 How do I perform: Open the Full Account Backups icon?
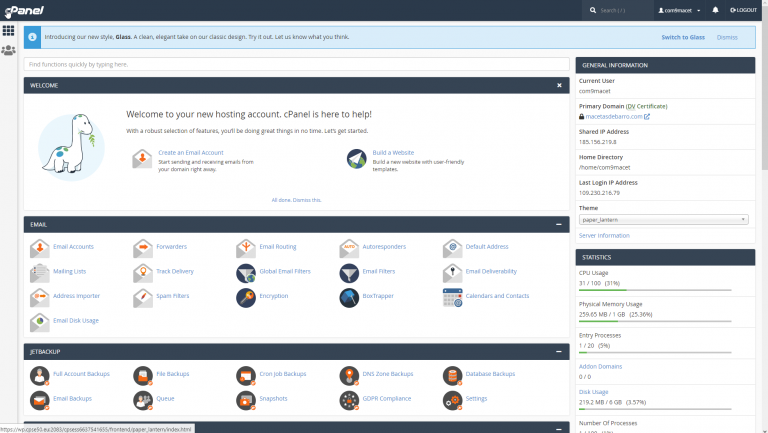tap(40, 375)
